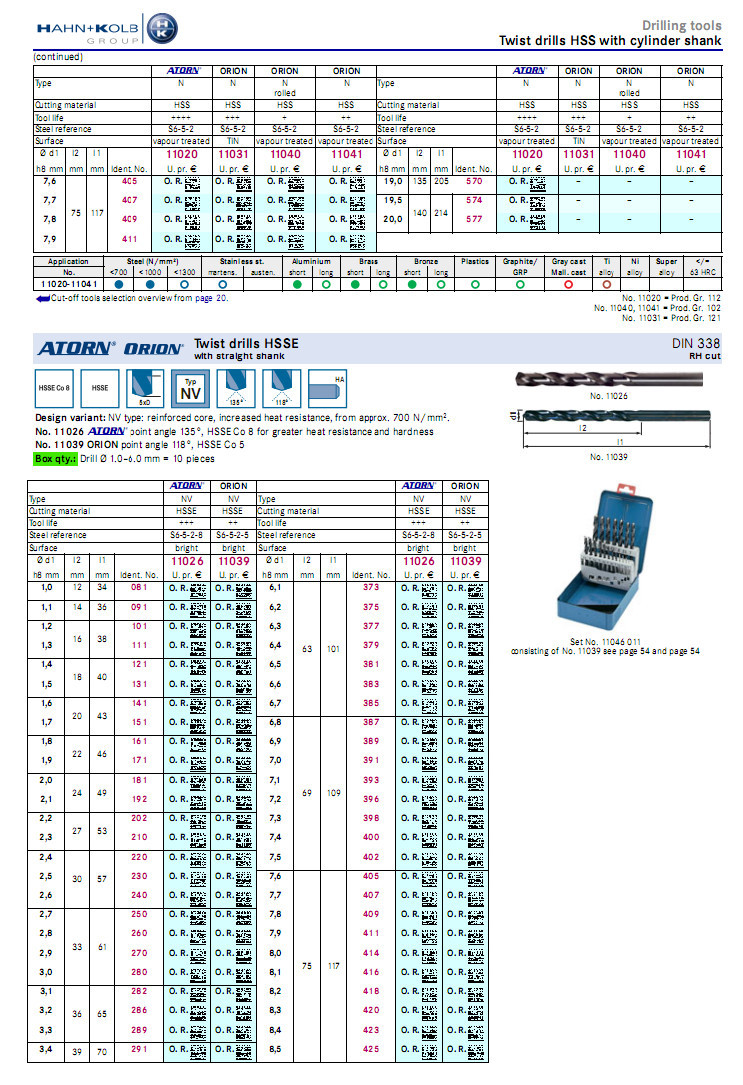The height and width of the screenshot is (1085, 743).
Task: Click the open green circle under Graphite/GRP
Action: (520, 284)
